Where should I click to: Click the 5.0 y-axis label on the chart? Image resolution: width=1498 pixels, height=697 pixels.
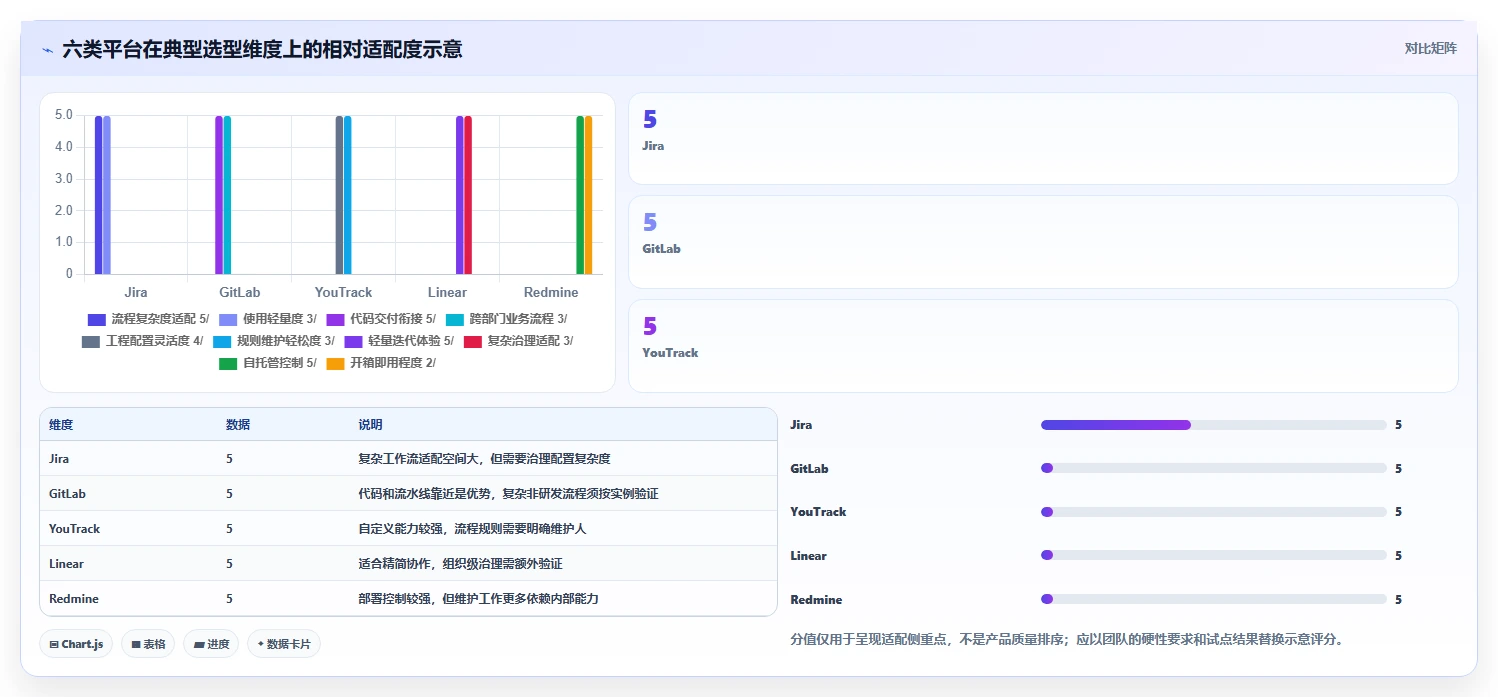pyautogui.click(x=63, y=115)
